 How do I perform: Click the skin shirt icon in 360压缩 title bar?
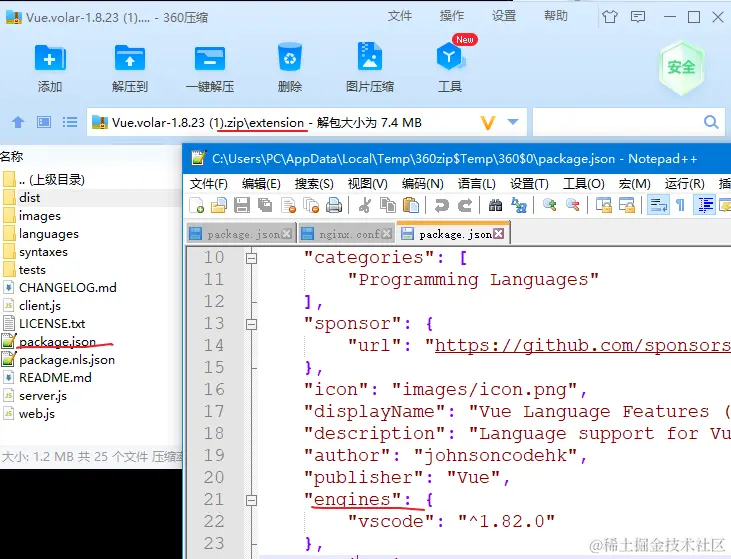(x=610, y=17)
